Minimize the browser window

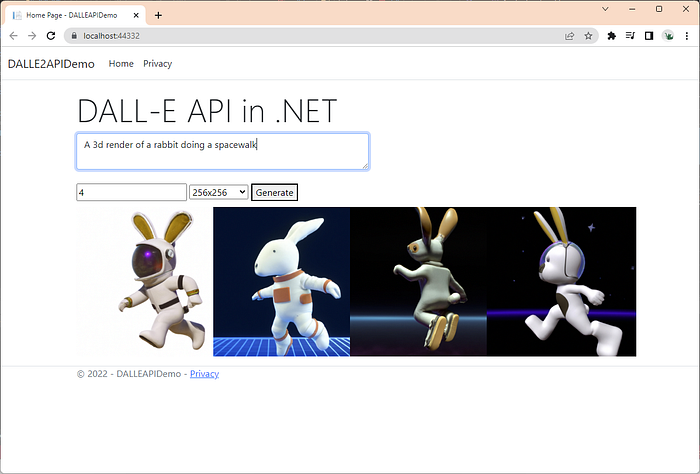pyautogui.click(x=632, y=9)
